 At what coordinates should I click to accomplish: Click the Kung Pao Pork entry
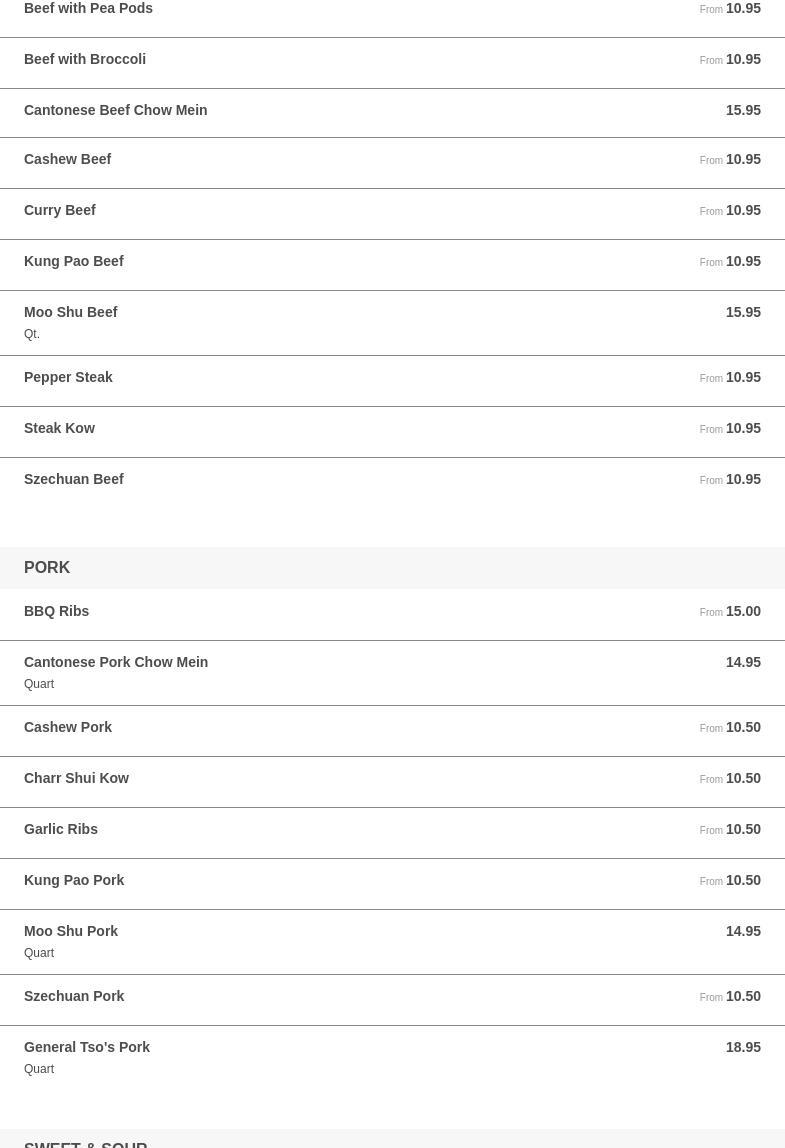tap(392, 884)
